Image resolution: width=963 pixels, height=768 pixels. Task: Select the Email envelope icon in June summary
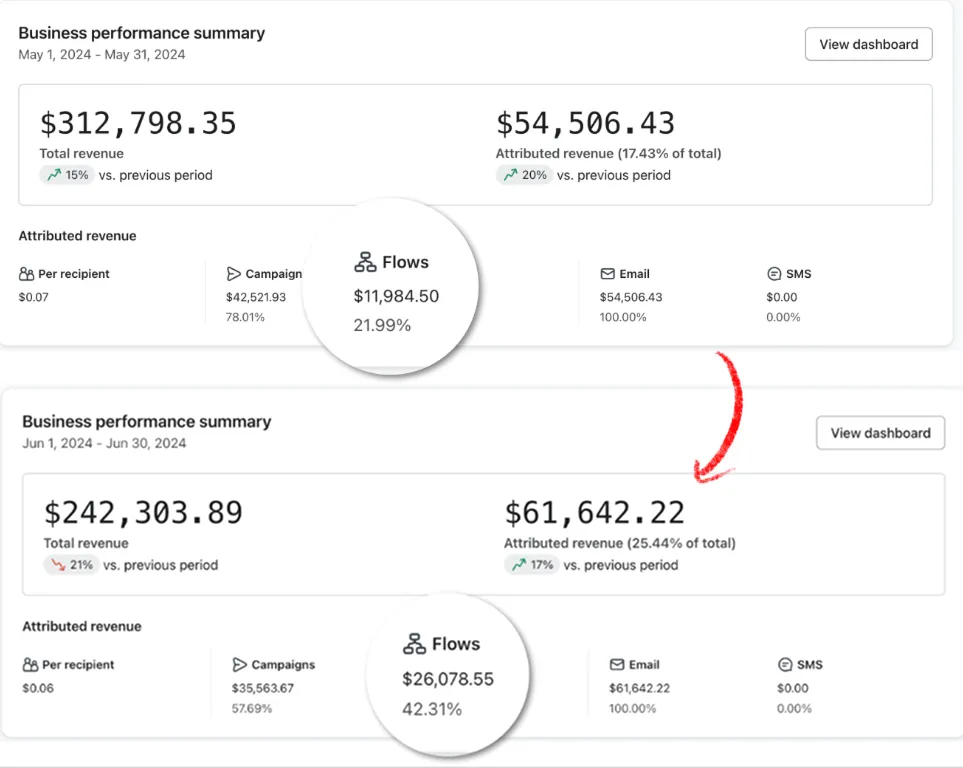(x=617, y=664)
